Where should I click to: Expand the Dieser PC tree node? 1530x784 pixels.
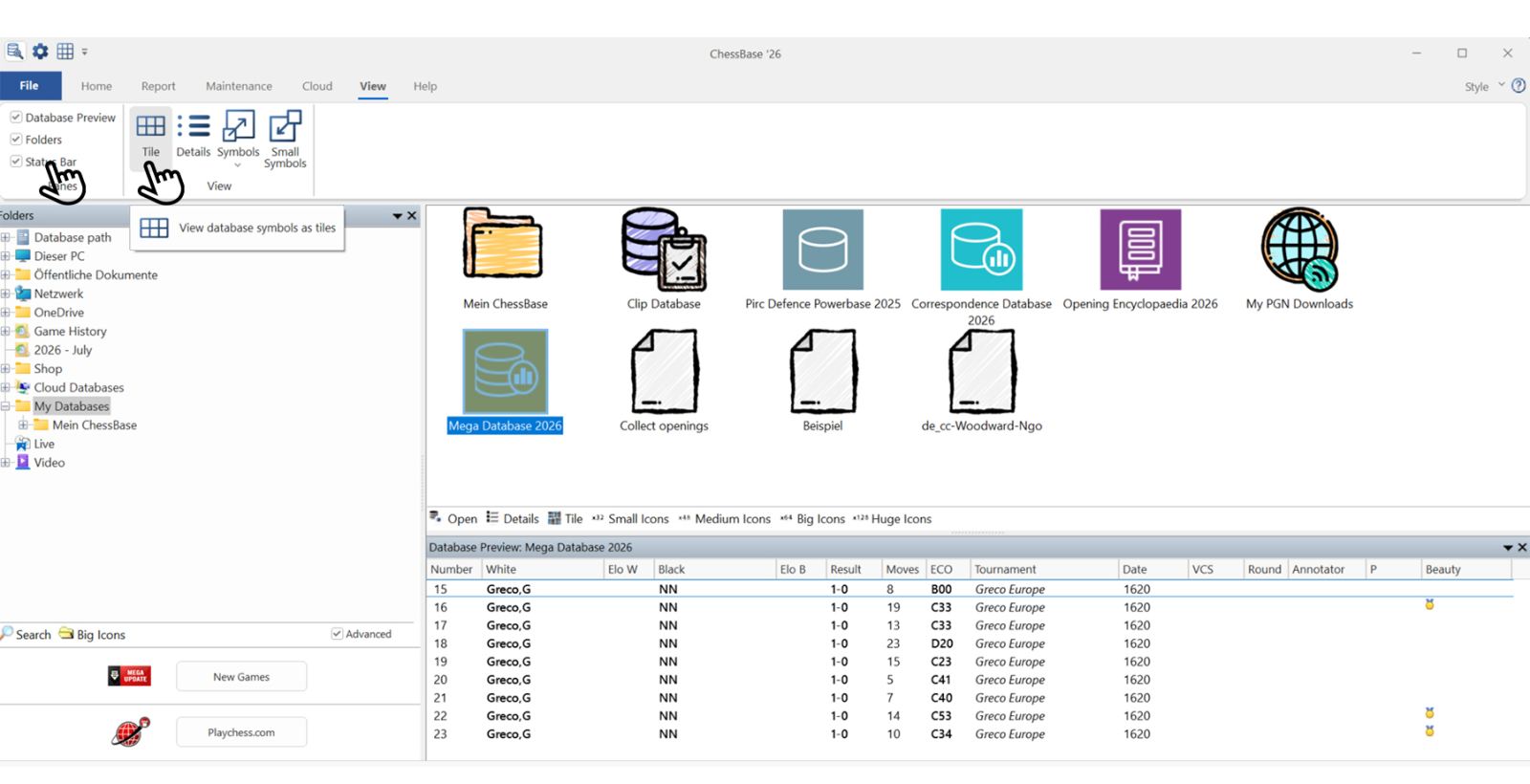(6, 256)
